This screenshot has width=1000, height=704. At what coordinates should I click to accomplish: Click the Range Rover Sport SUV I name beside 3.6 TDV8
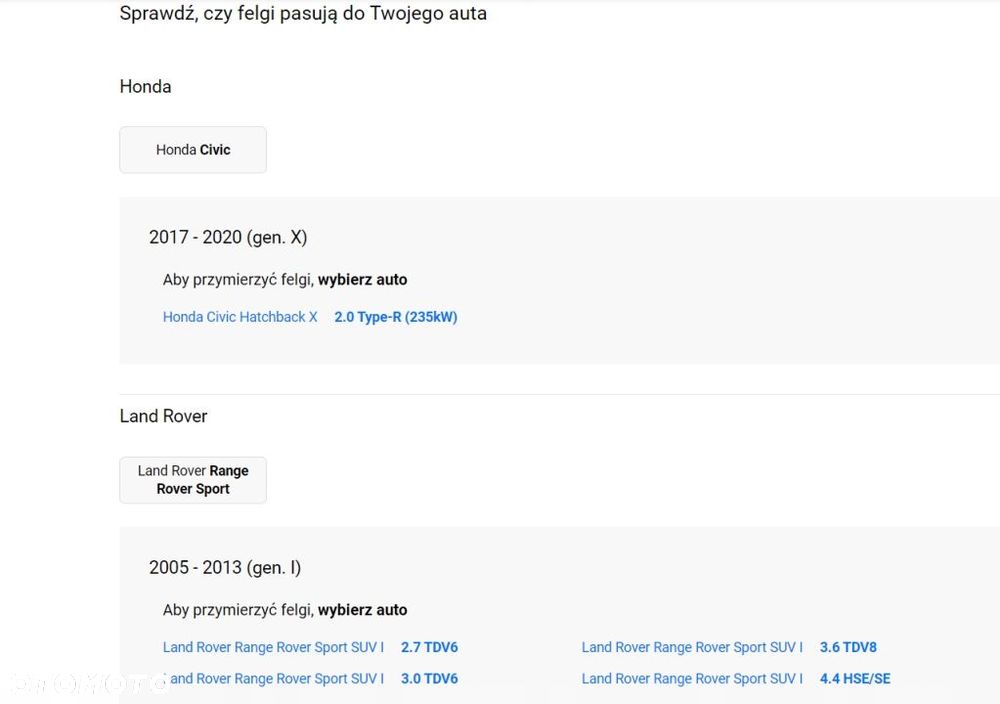coord(692,647)
